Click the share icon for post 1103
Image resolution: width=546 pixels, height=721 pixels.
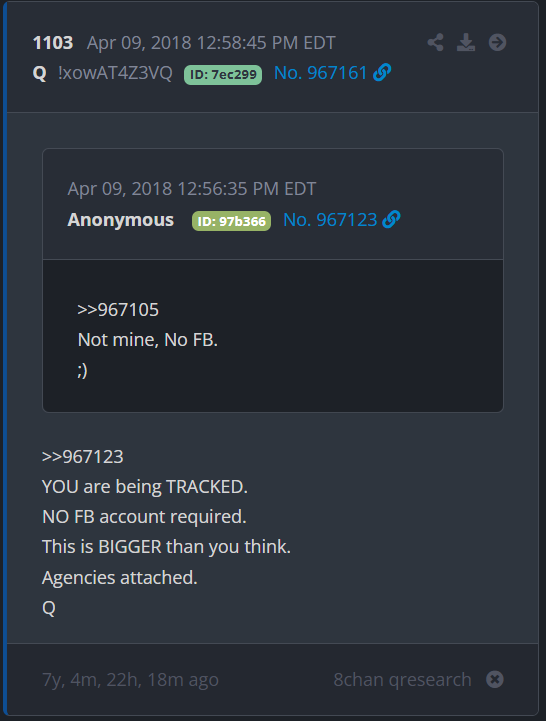(435, 42)
